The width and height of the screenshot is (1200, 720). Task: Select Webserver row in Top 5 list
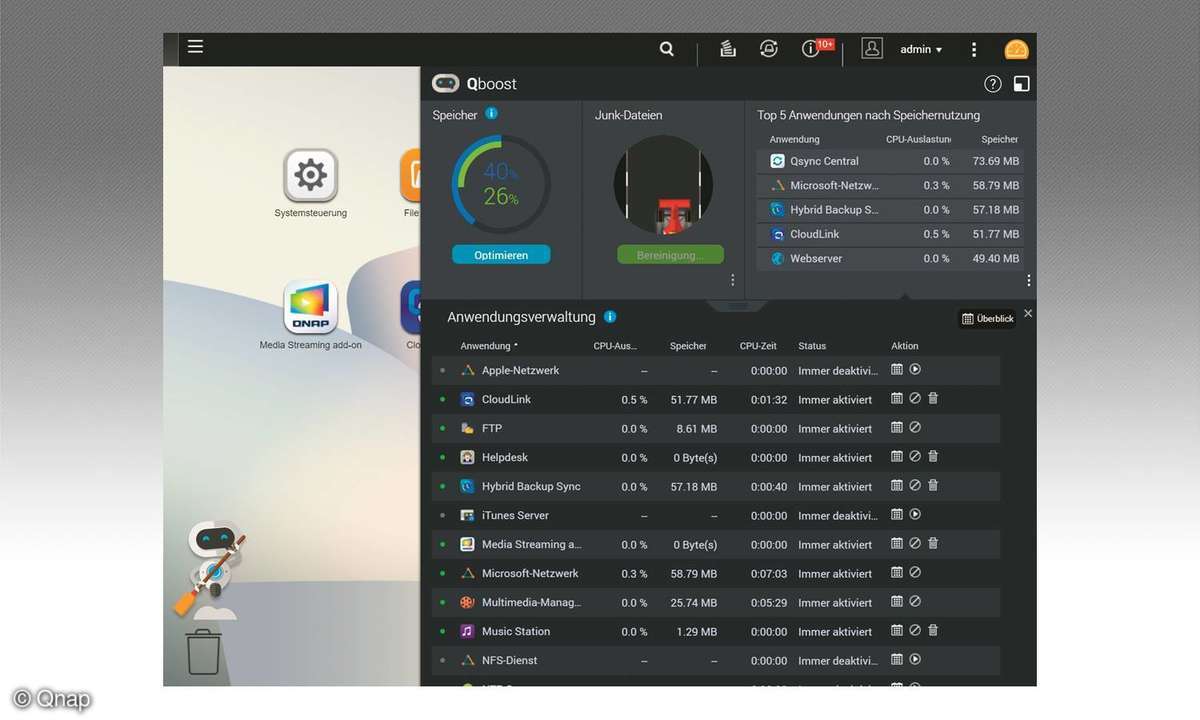pos(891,259)
